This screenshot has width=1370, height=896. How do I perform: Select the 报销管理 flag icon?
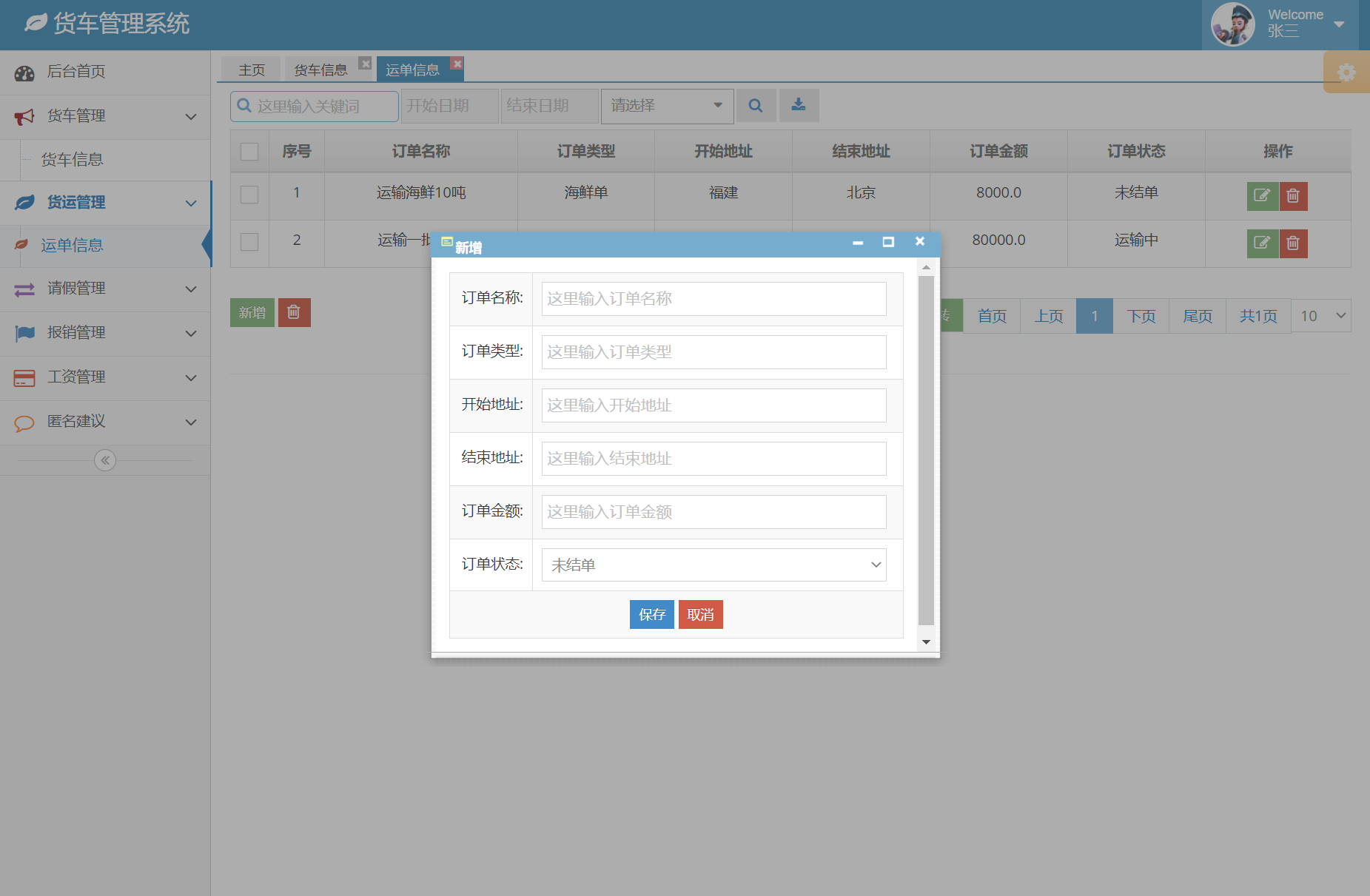24,333
